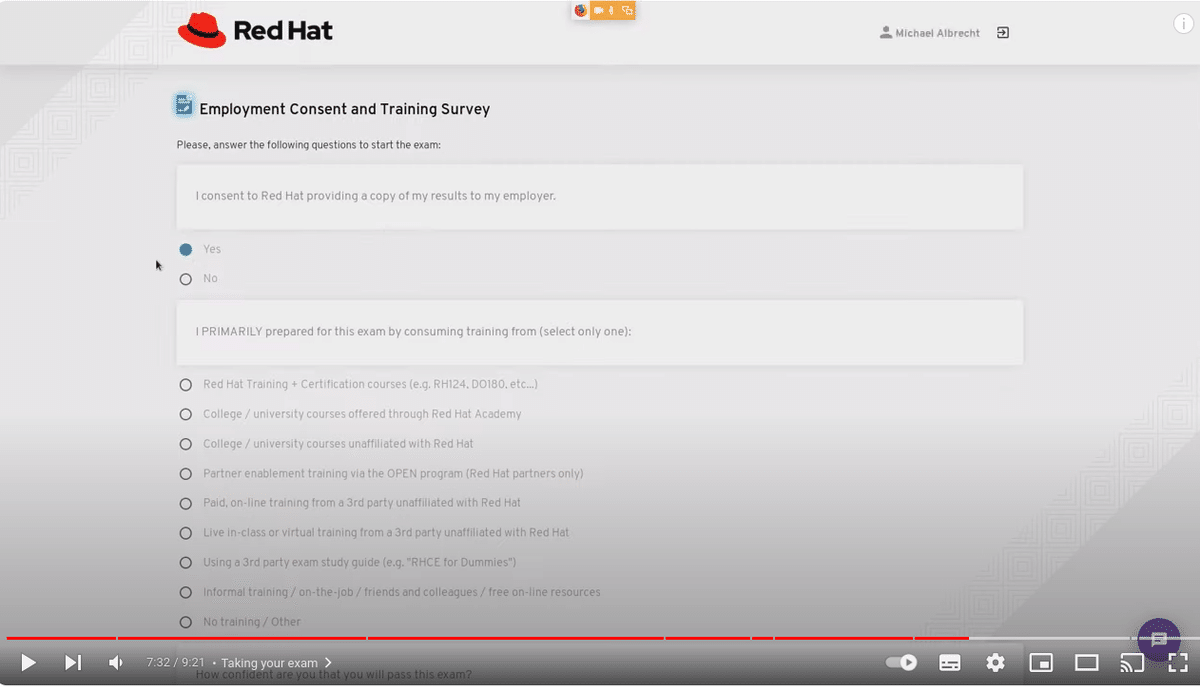Select courses offered through Red Hat Academy
Image resolution: width=1200 pixels, height=687 pixels.
pos(185,414)
